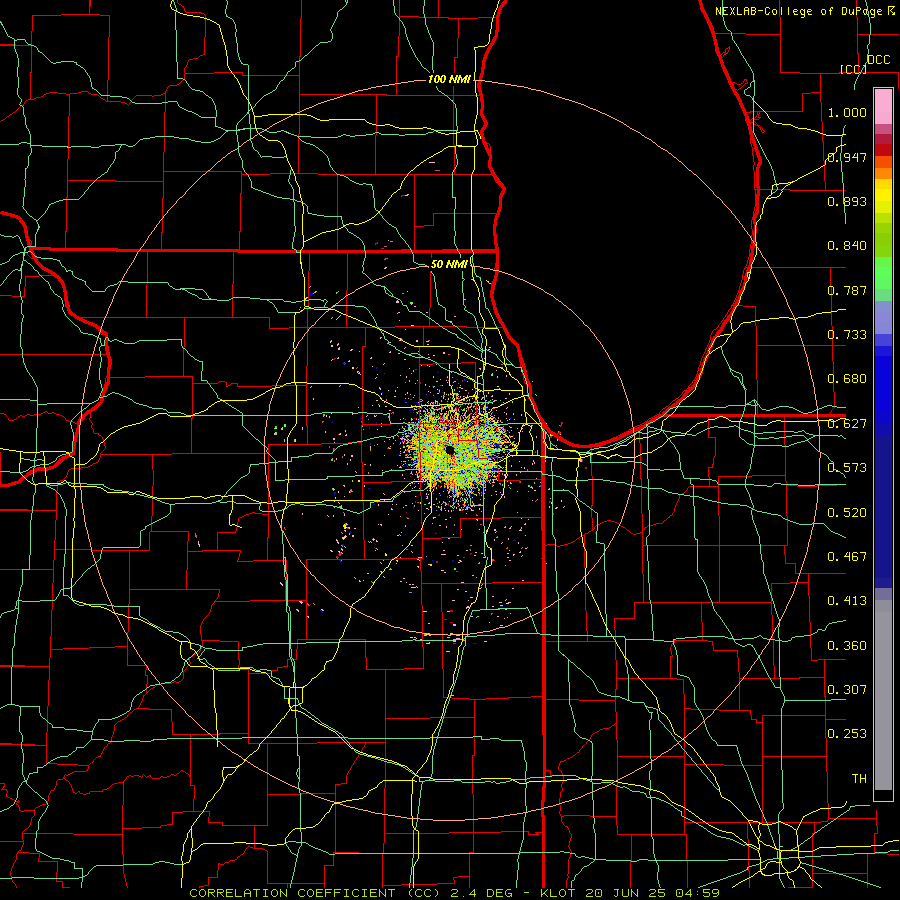Pick the red swatch on the color bar
Image resolution: width=900 pixels, height=900 pixels.
(883, 150)
